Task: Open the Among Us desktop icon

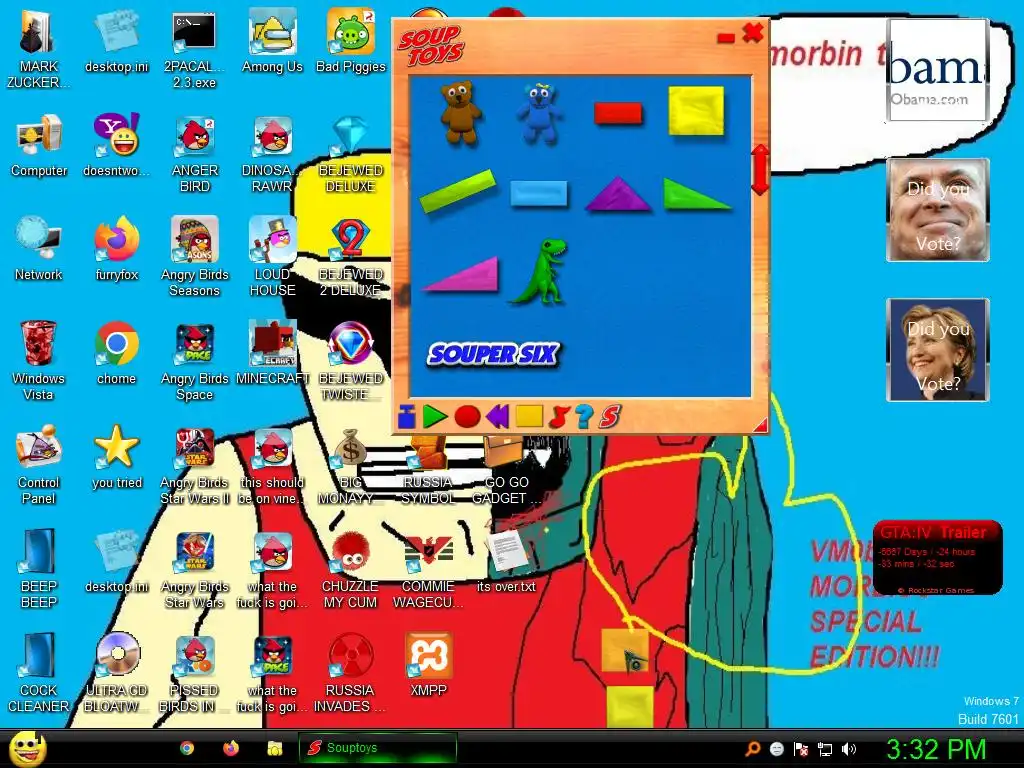Action: (272, 42)
